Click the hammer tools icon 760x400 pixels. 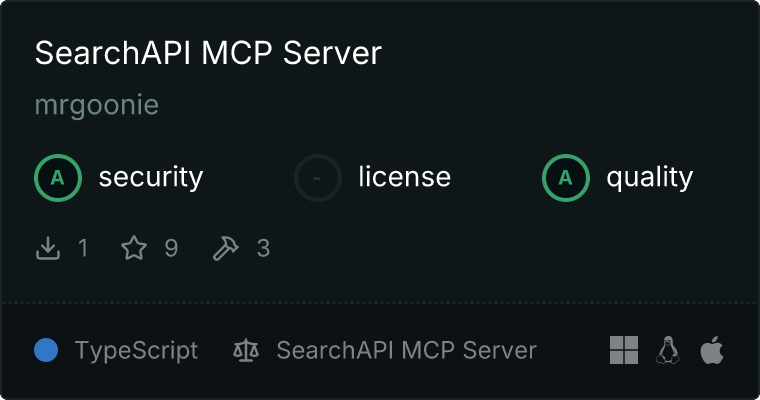coord(225,248)
